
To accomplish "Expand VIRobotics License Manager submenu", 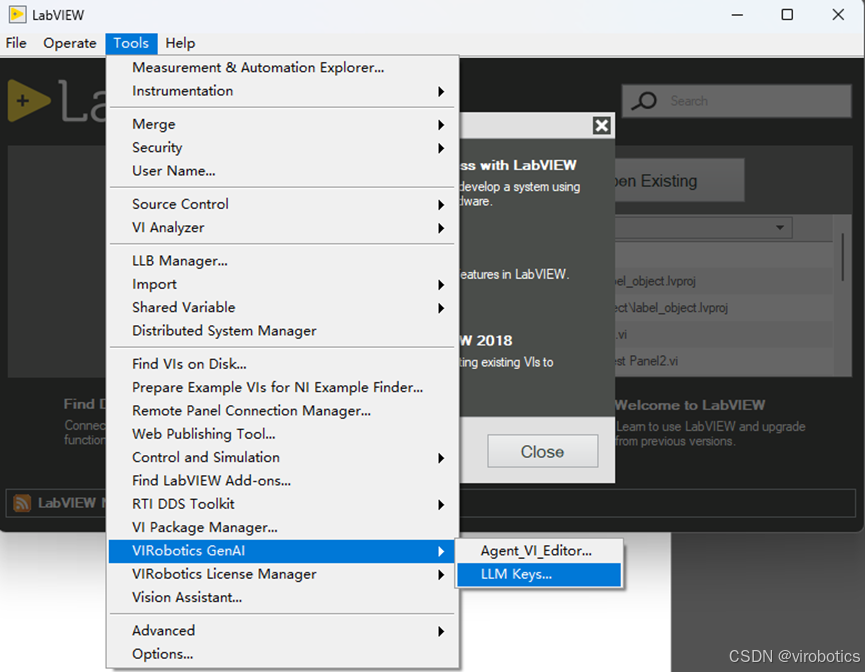I will 282,574.
